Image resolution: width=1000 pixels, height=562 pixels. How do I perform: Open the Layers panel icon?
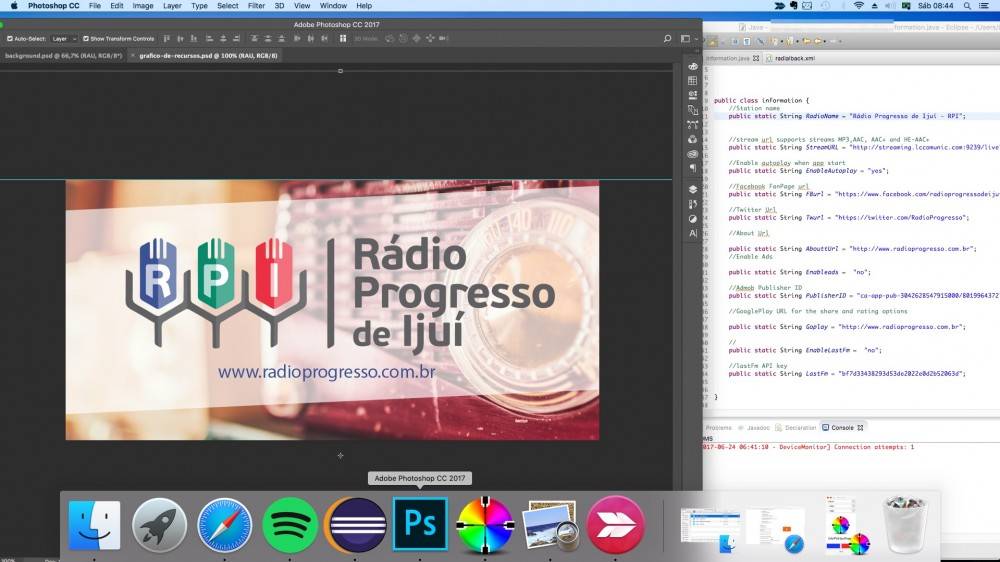[693, 189]
